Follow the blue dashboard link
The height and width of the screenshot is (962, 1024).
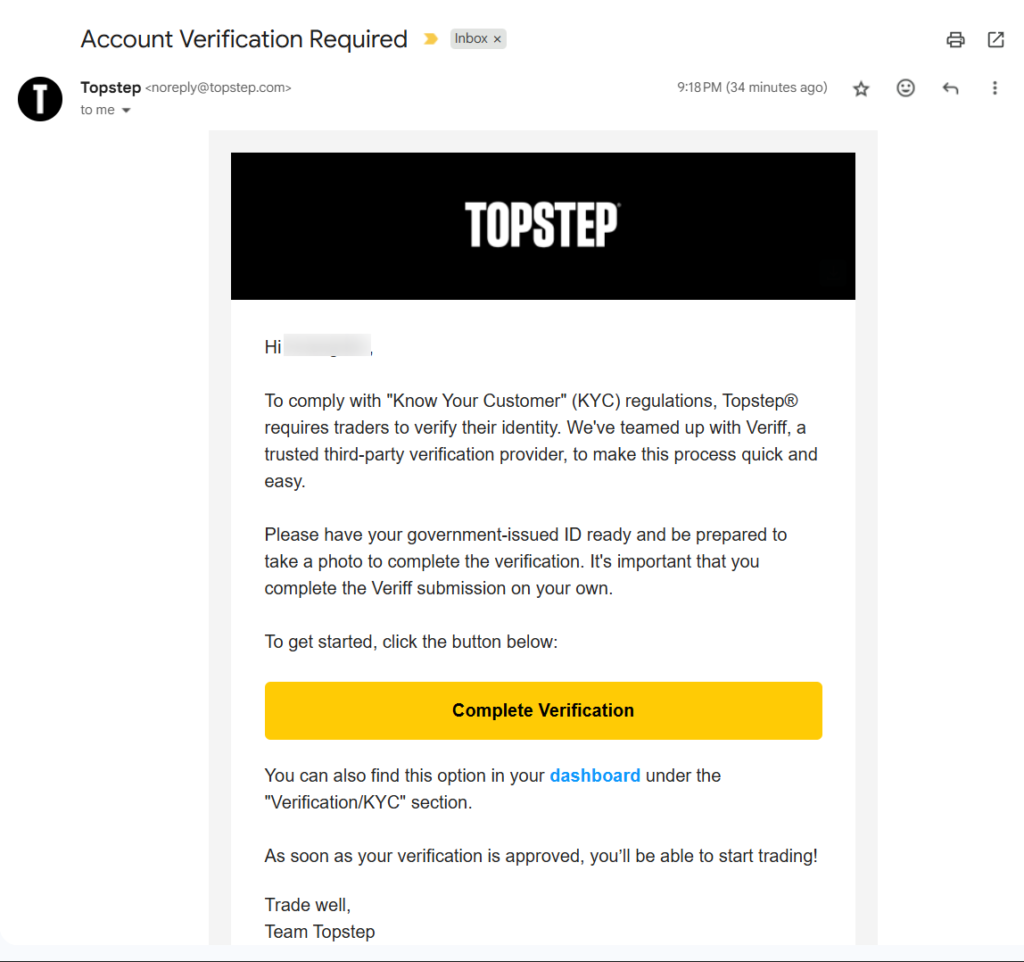[595, 775]
